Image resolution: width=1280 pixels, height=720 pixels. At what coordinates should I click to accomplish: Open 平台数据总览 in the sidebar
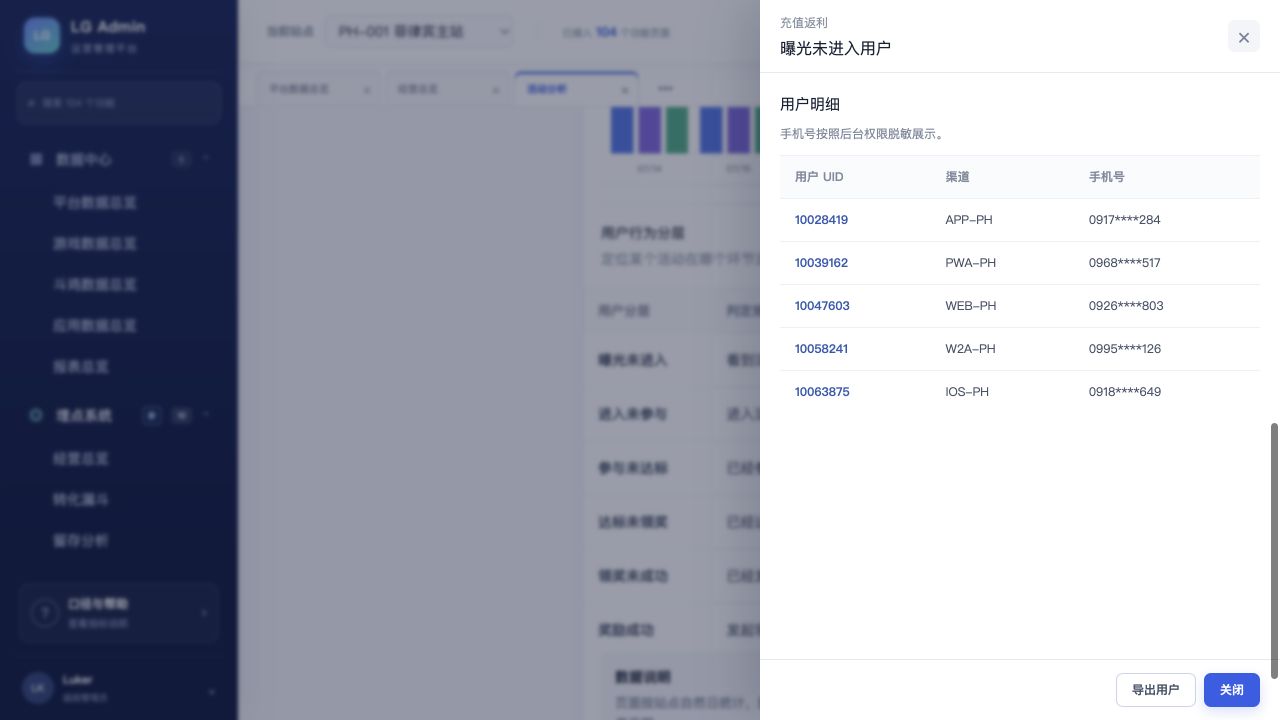95,202
